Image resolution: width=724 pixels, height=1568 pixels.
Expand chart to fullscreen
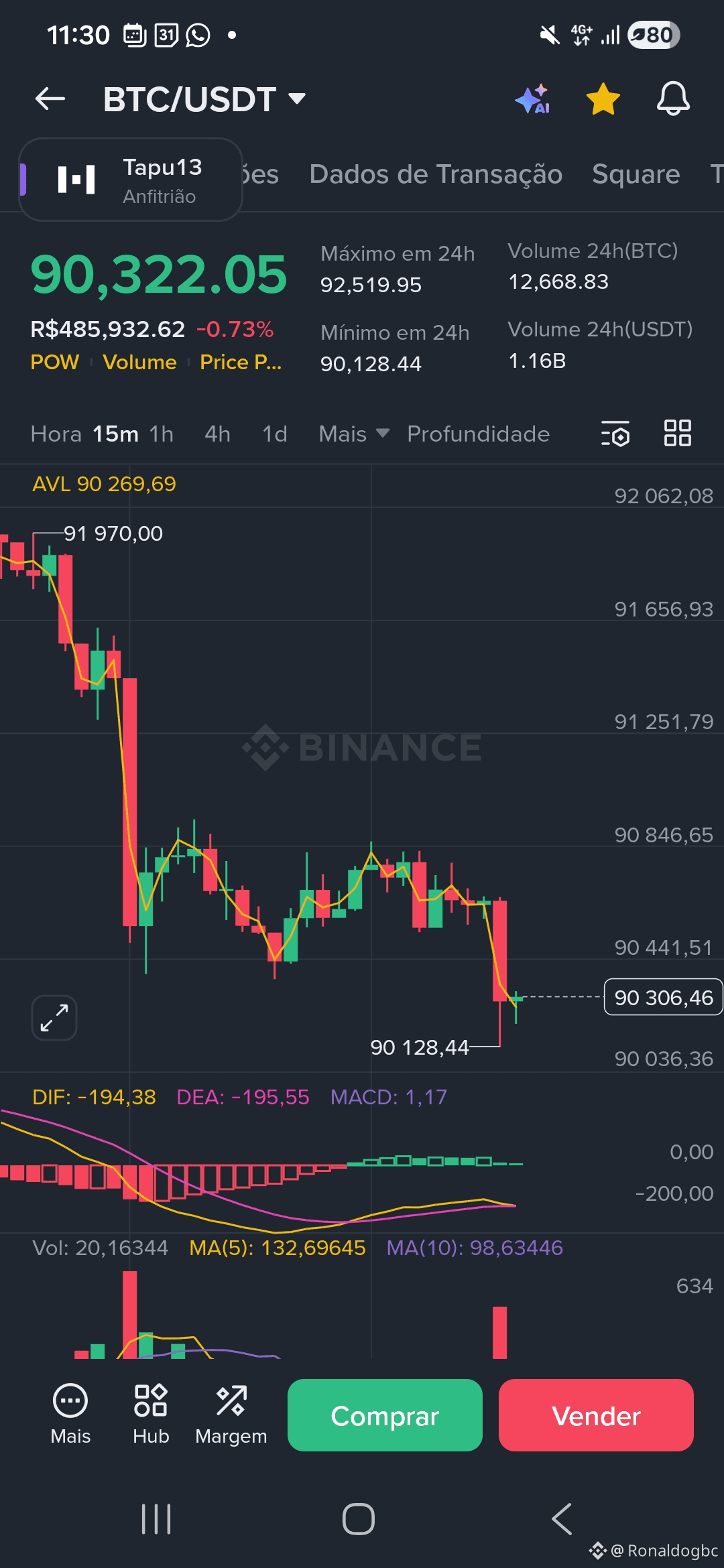coord(54,1017)
